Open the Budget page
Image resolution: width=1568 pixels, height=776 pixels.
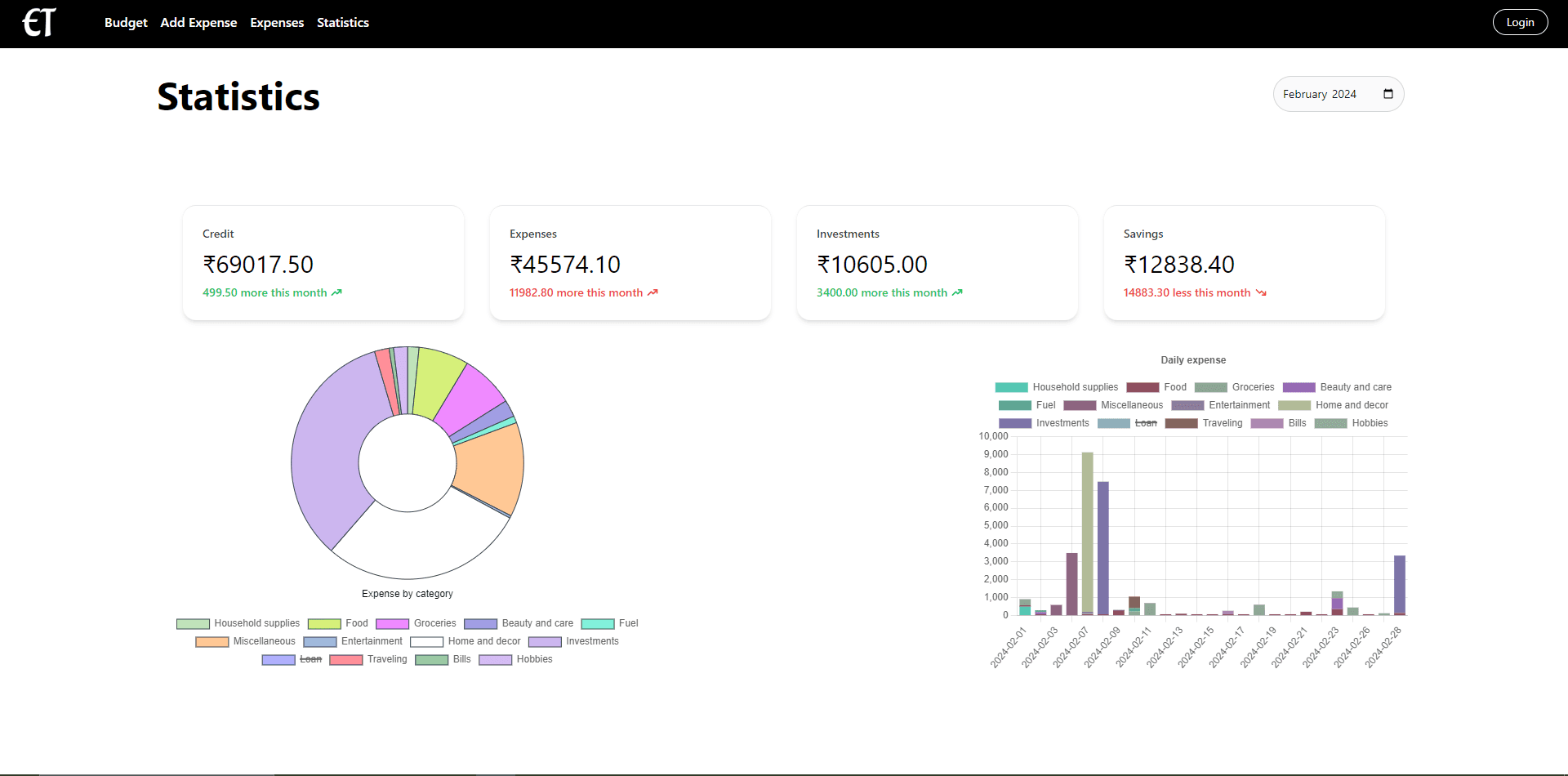coord(126,23)
